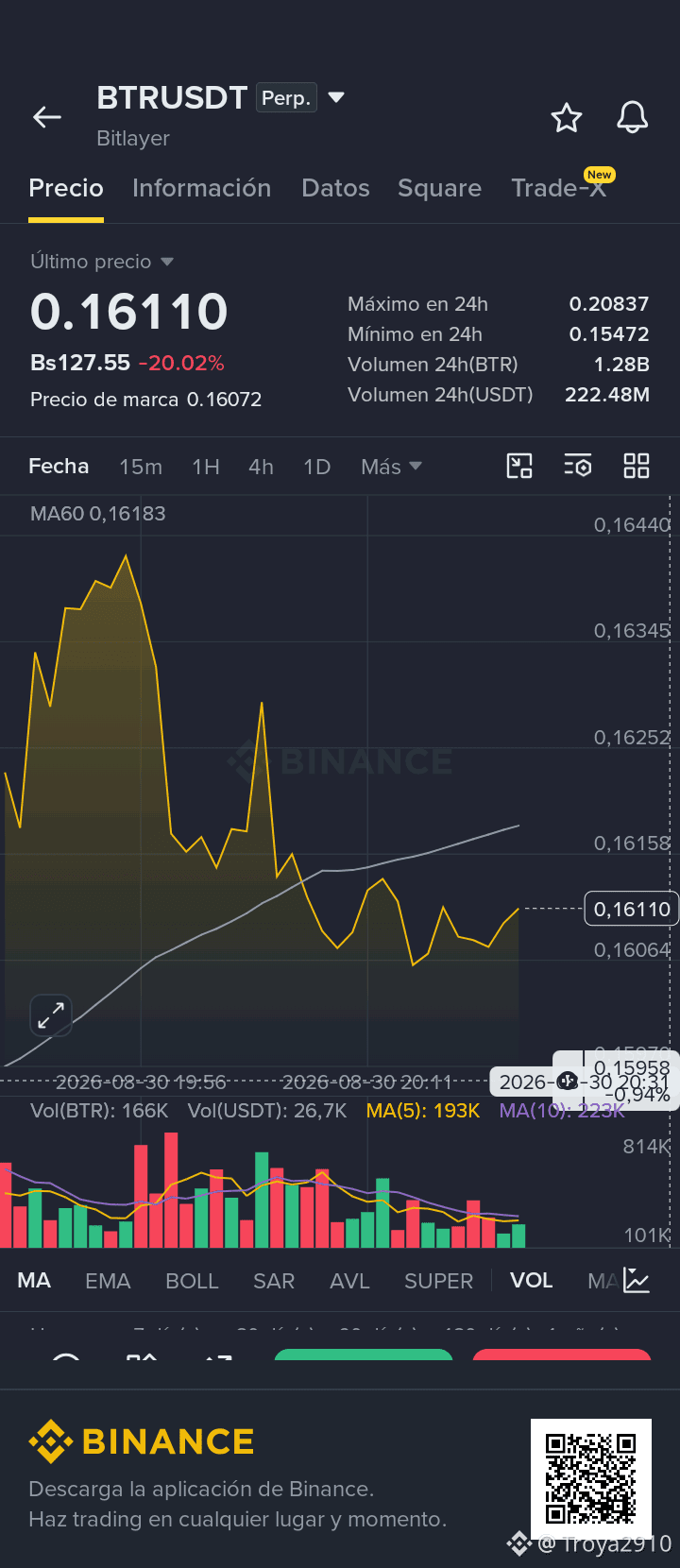
Task: Tap Volumen 24h(USDT) value 222.48M
Action: pyautogui.click(x=607, y=395)
